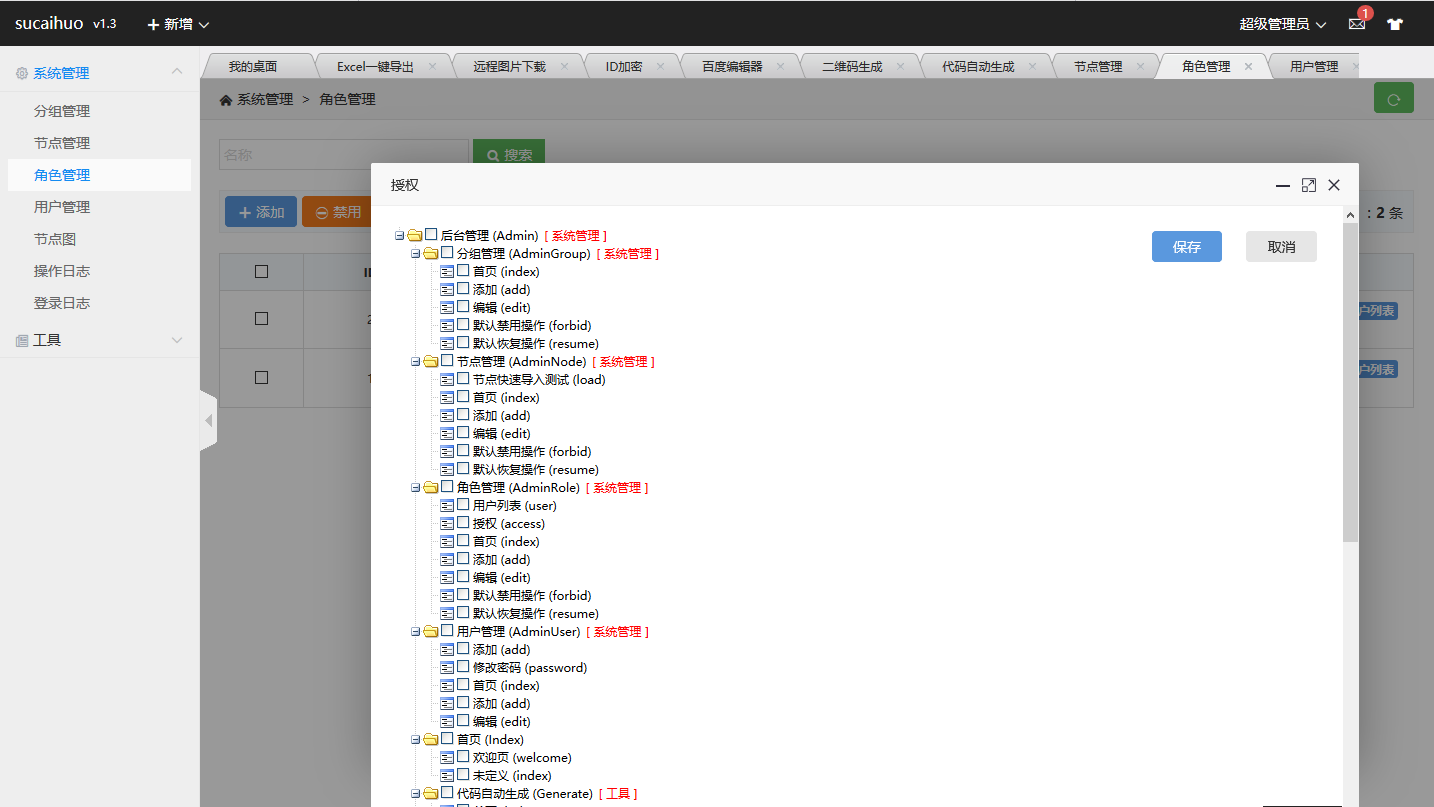
Task: Open 操作日志 in the sidebar
Action: coord(62,271)
